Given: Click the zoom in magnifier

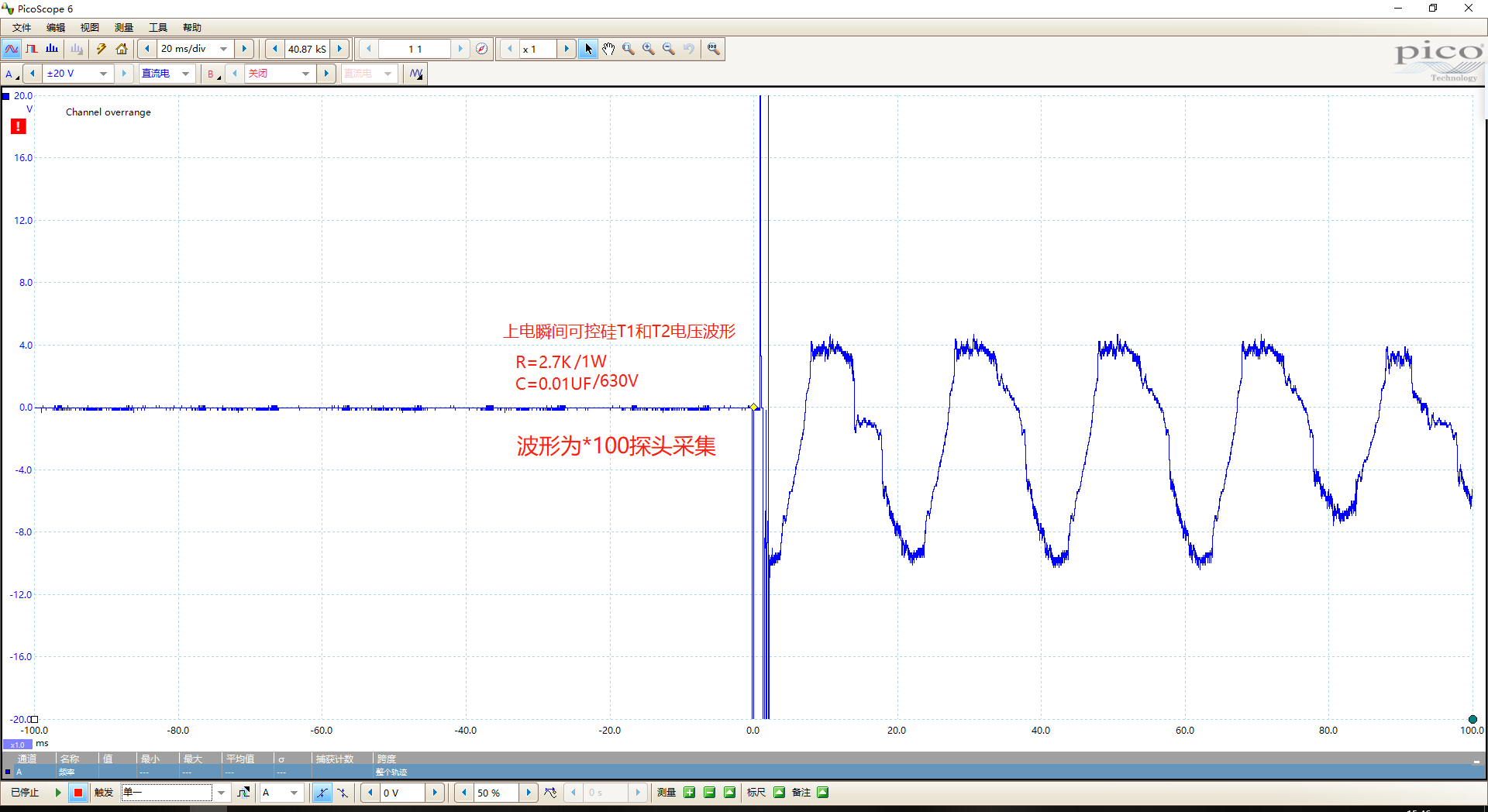Looking at the screenshot, I should click(649, 49).
